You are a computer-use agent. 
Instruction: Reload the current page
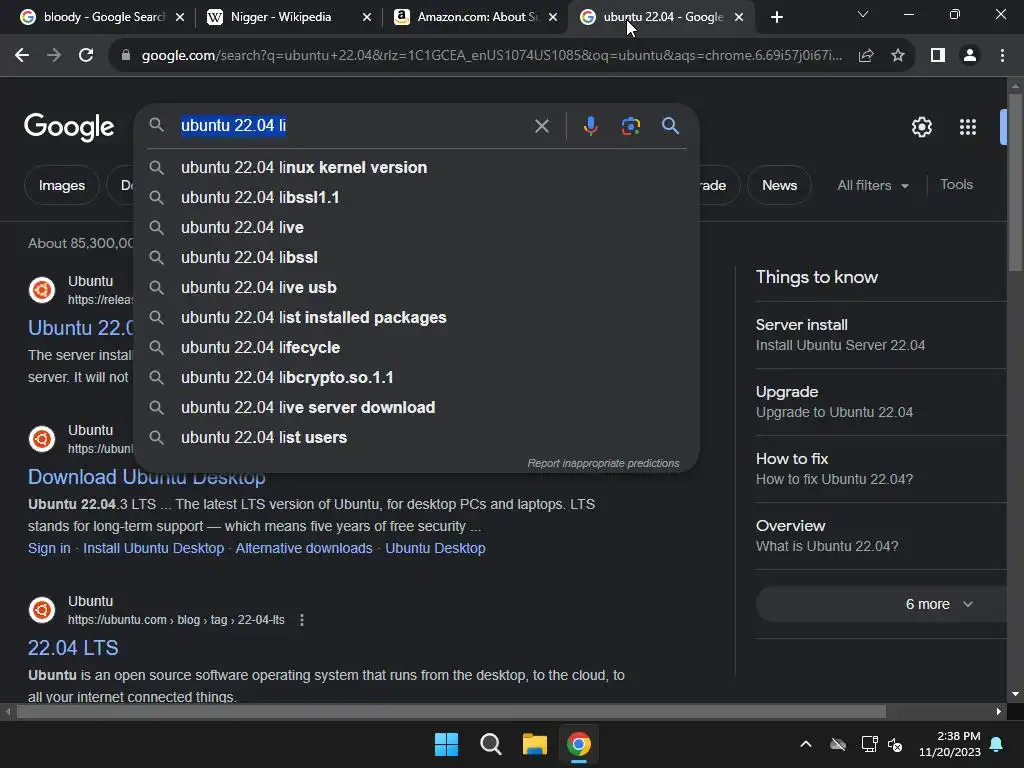click(86, 56)
